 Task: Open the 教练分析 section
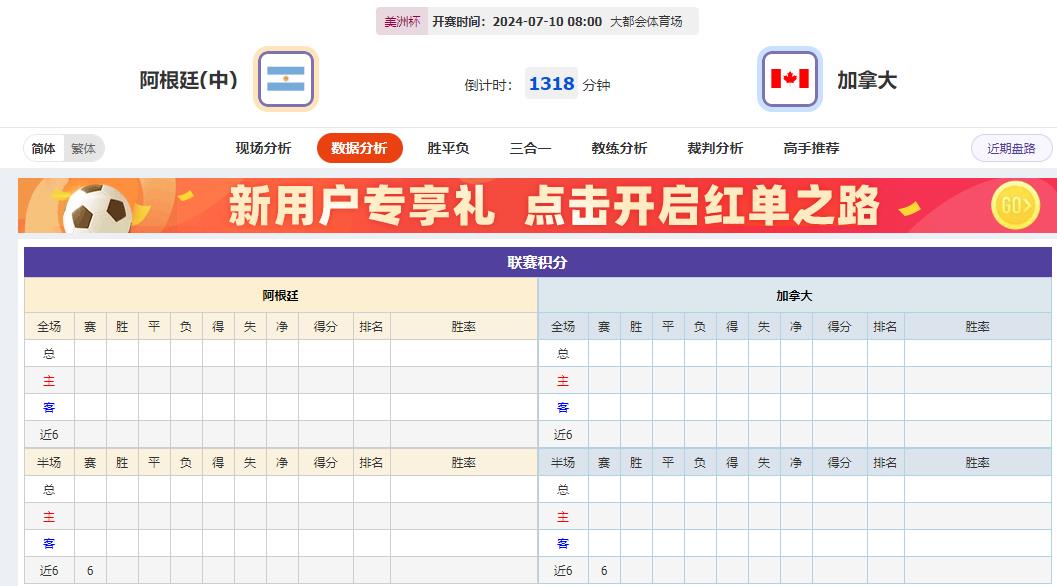point(621,146)
